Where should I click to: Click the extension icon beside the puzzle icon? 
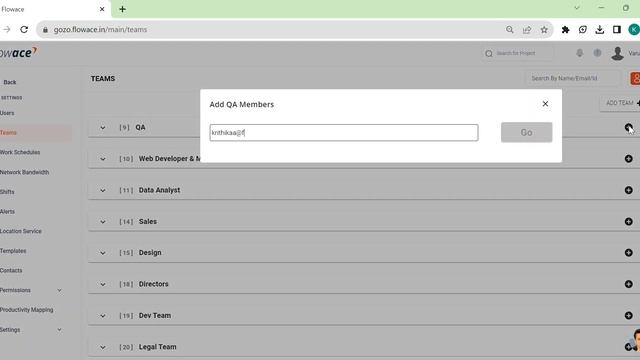click(582, 29)
